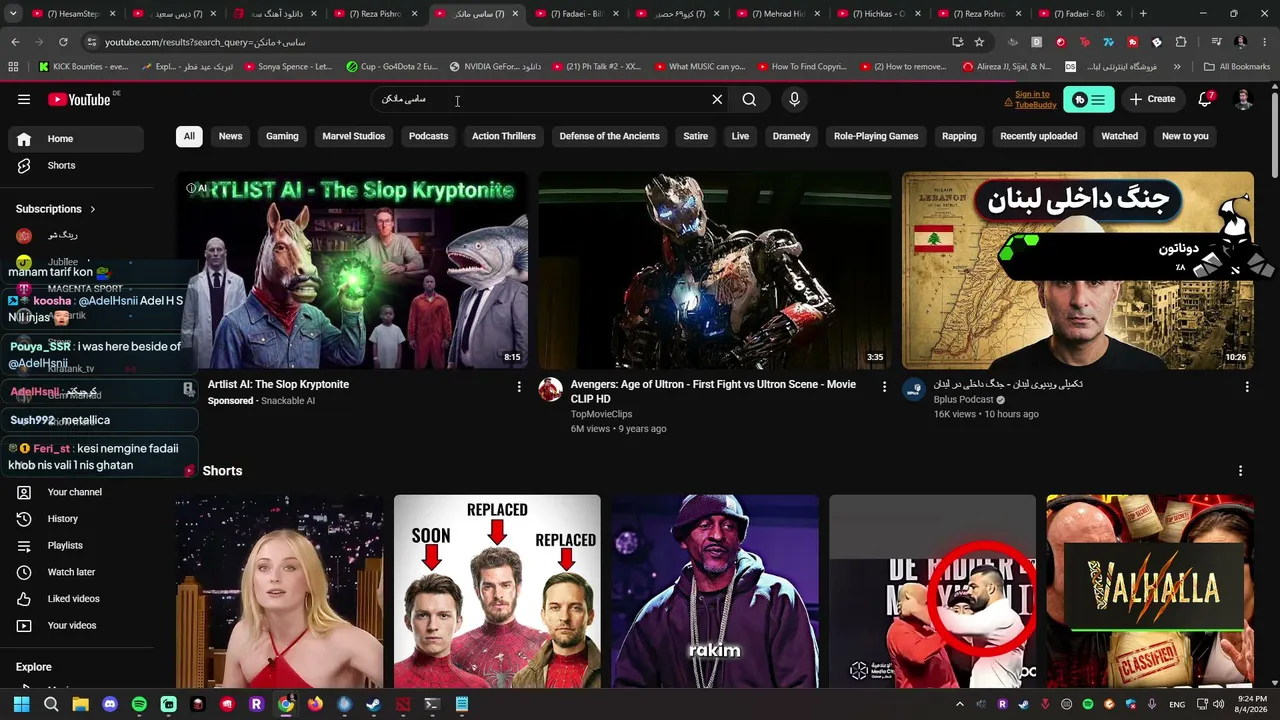The width and height of the screenshot is (1280, 720).
Task: Filter results by Gaming
Action: pyautogui.click(x=282, y=136)
